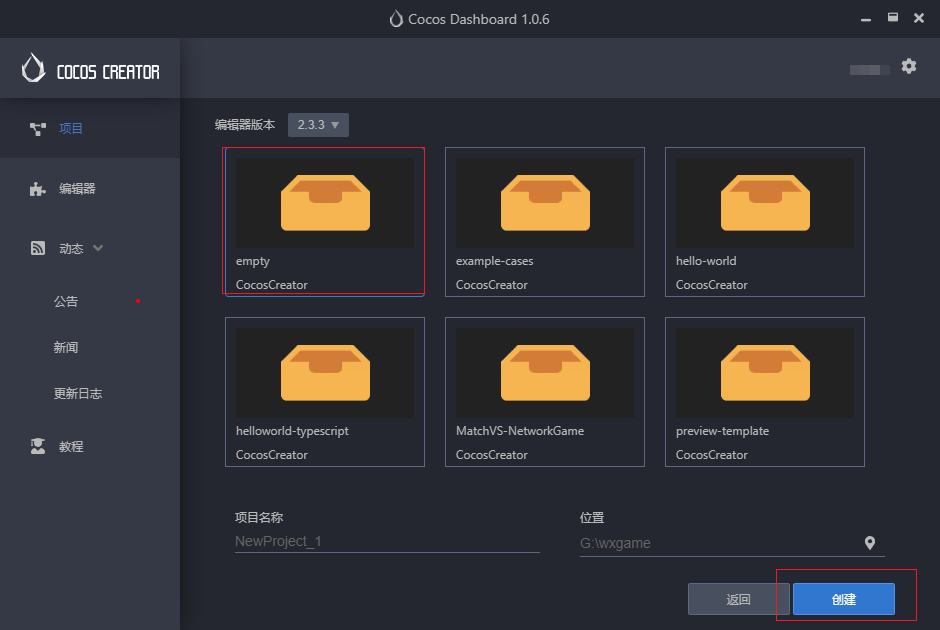The height and width of the screenshot is (630, 940).
Task: Select the empty project template
Action: tap(324, 220)
